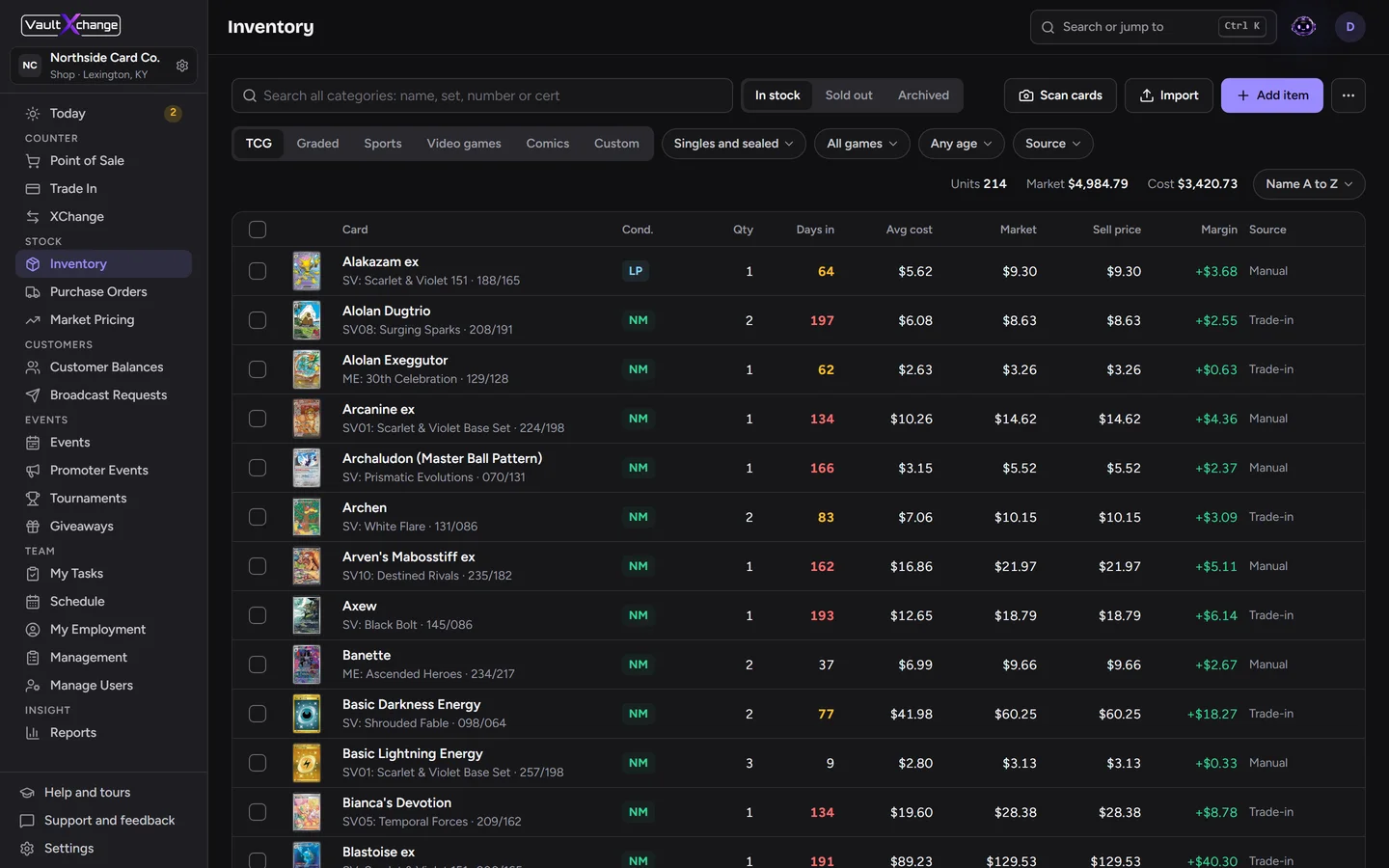Check the Alolan Dugtrio row checkbox
Screen dimensions: 1389x868
(x=258, y=320)
